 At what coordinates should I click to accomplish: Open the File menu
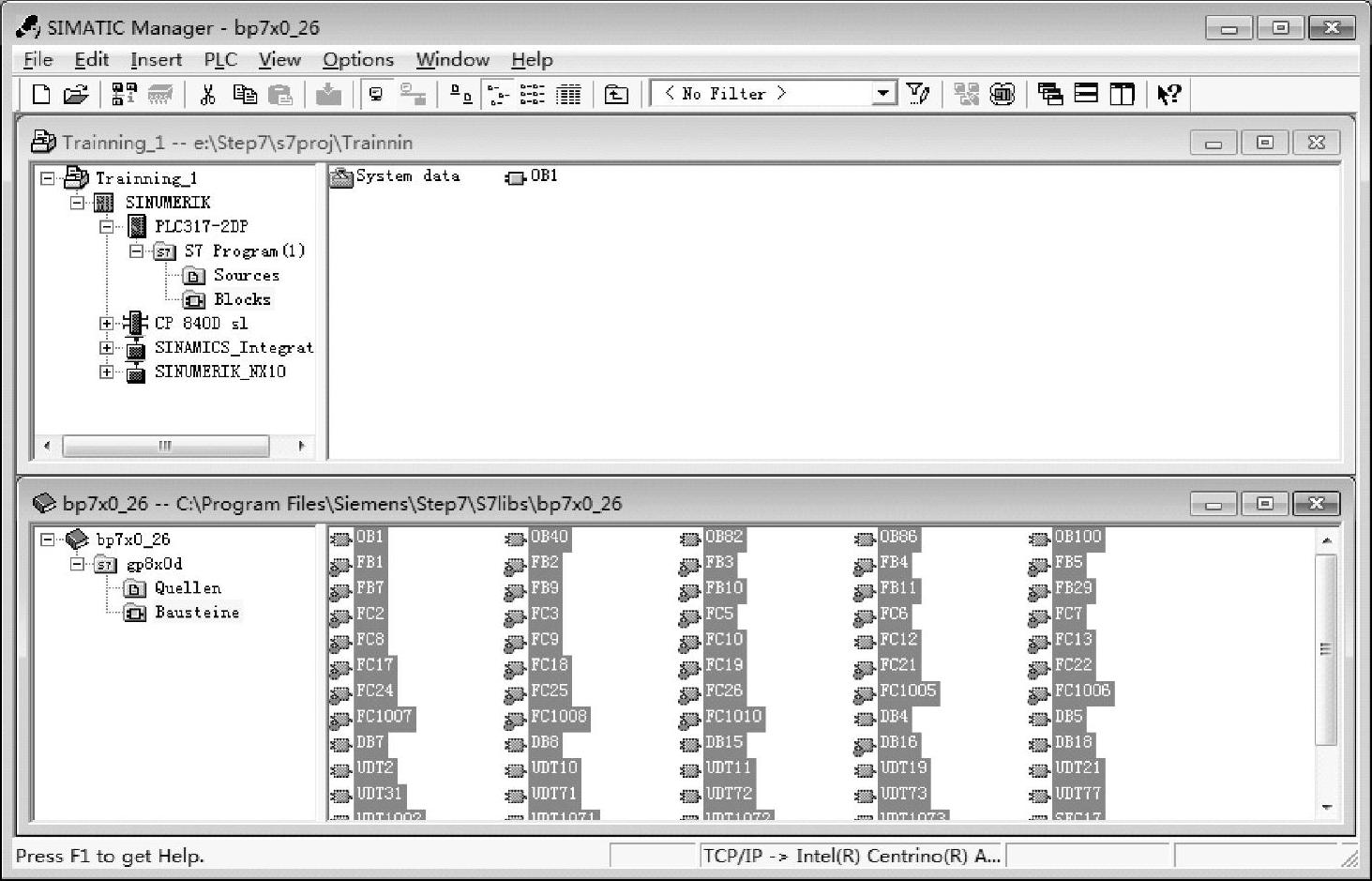[38, 60]
